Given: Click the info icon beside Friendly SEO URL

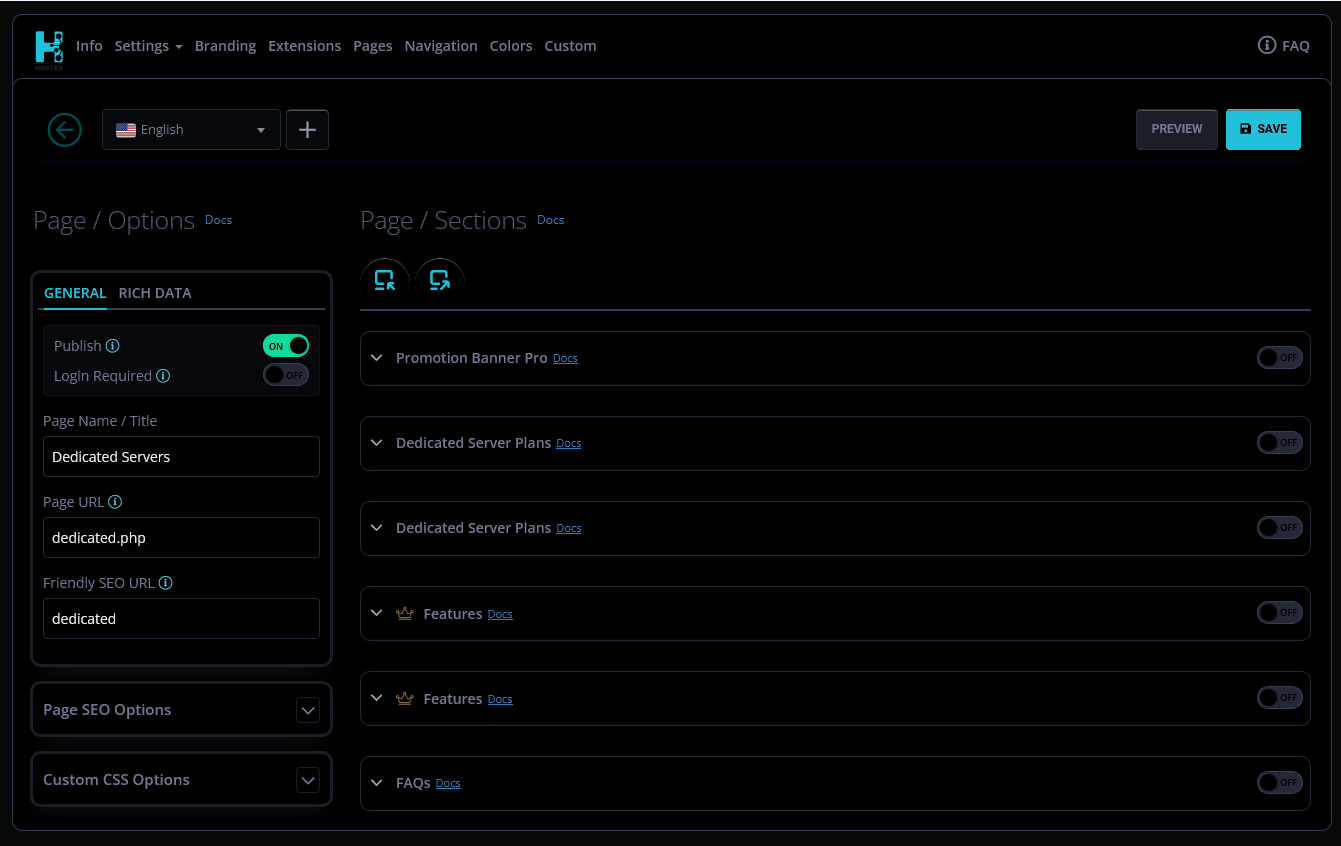Looking at the screenshot, I should point(166,583).
